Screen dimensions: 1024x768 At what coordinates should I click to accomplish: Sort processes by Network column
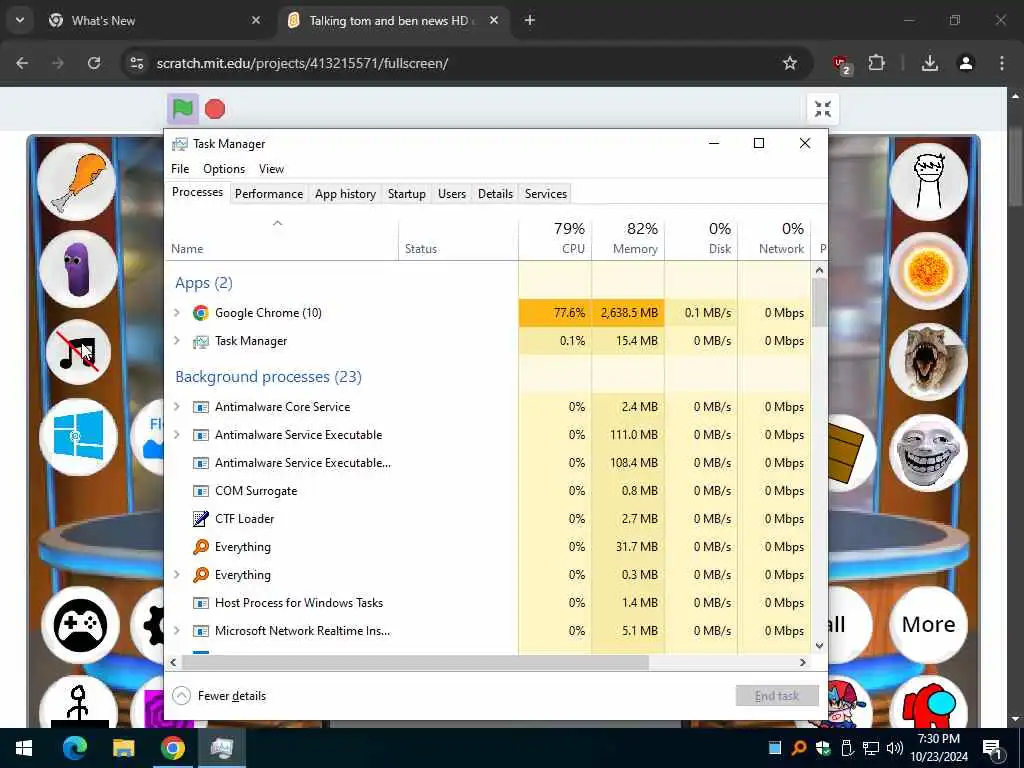[x=775, y=238]
